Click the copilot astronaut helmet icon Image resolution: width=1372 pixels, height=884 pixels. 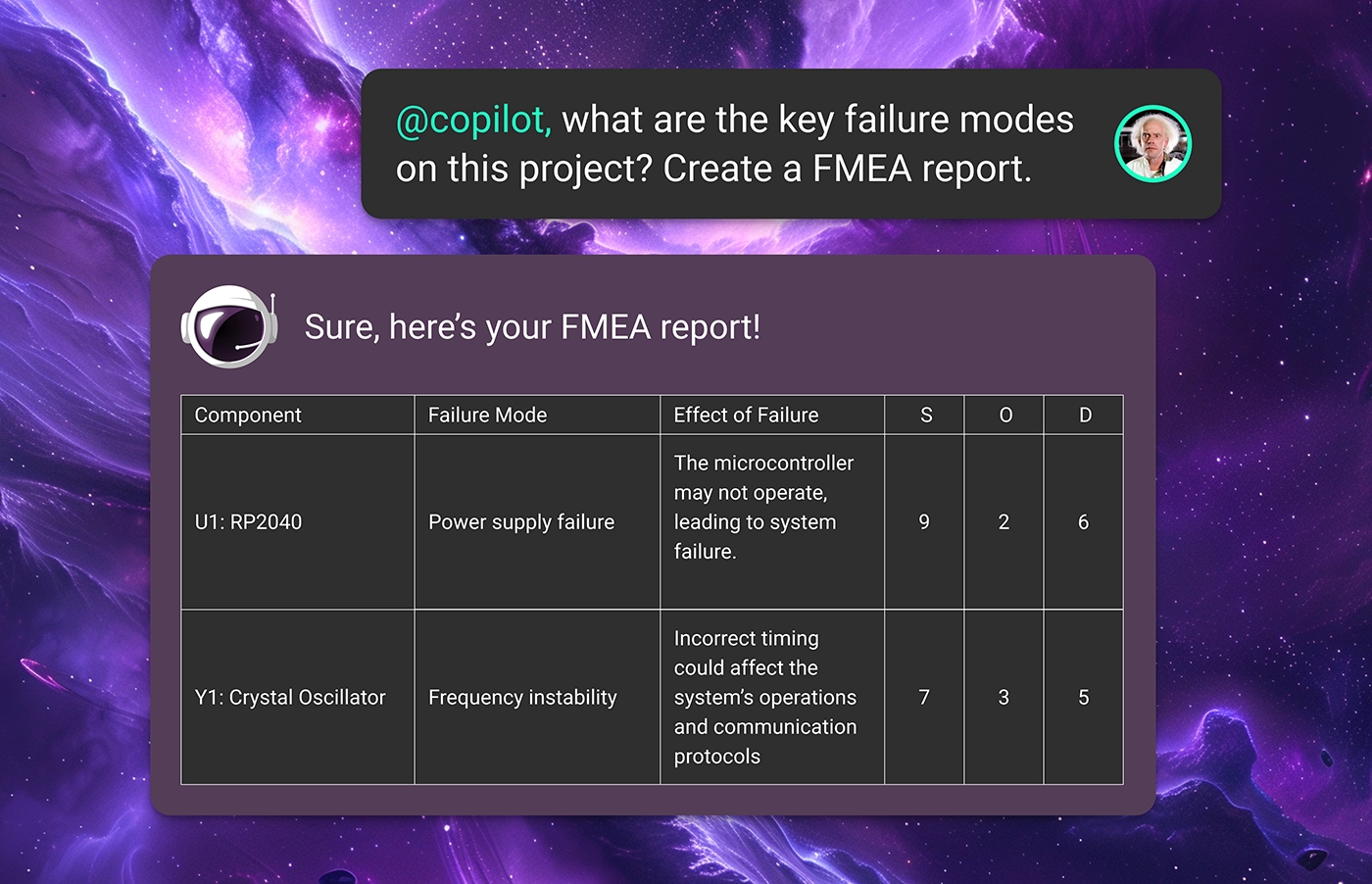point(229,327)
